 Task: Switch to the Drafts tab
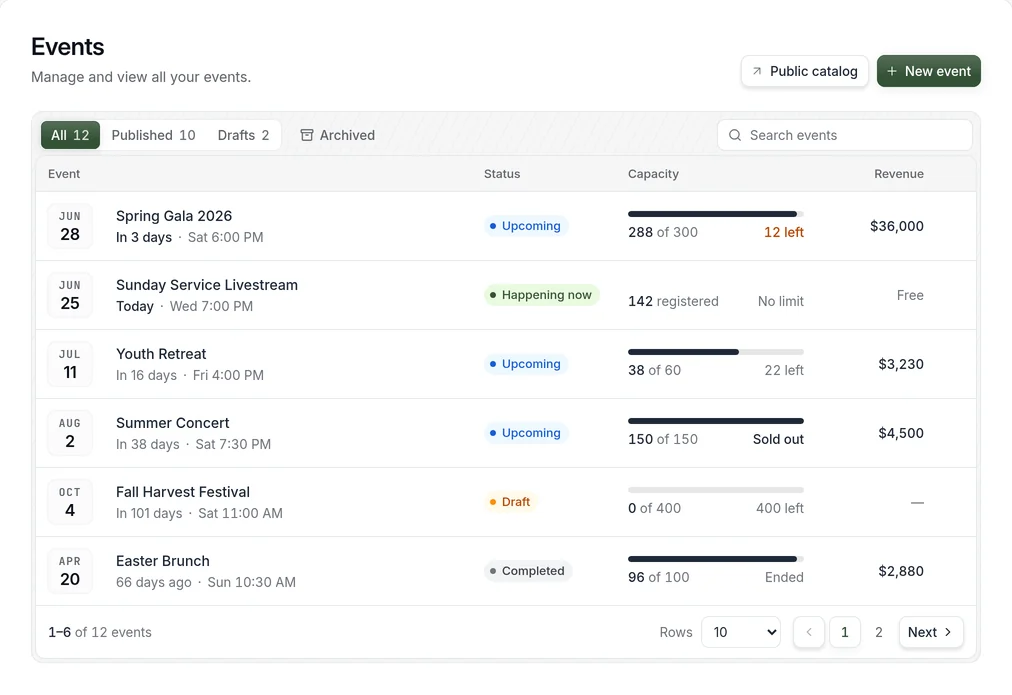[243, 135]
